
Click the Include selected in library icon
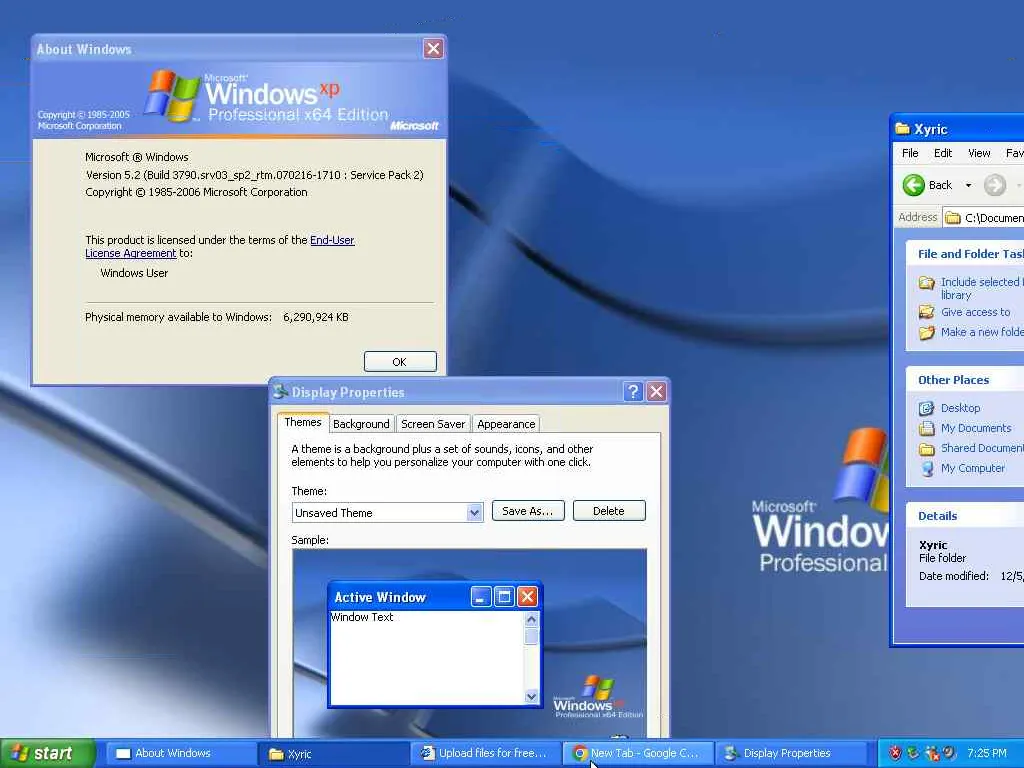927,283
